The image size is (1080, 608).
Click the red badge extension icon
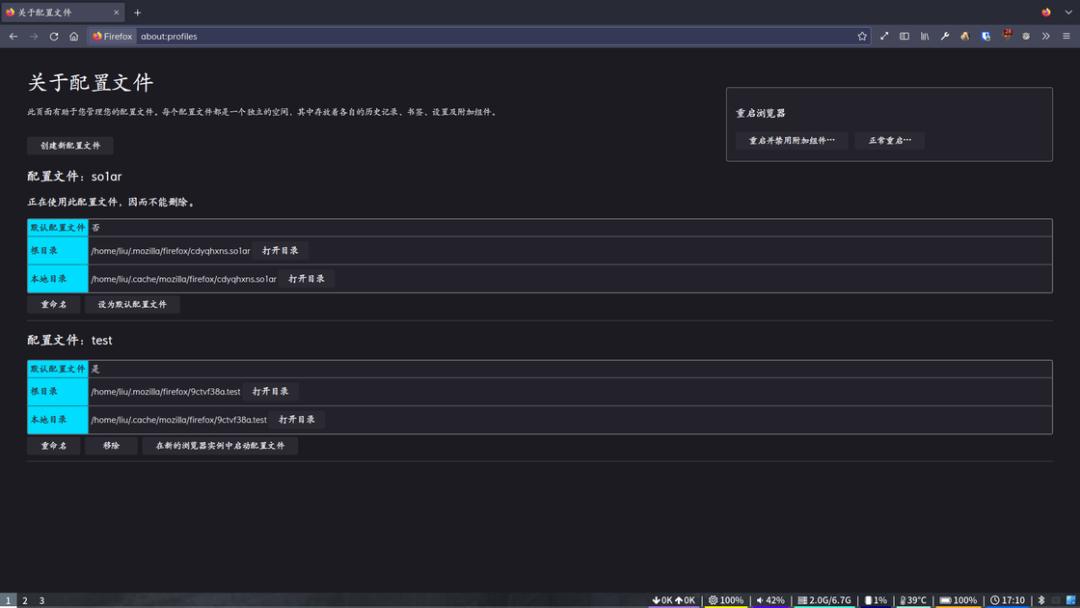[x=1007, y=34]
